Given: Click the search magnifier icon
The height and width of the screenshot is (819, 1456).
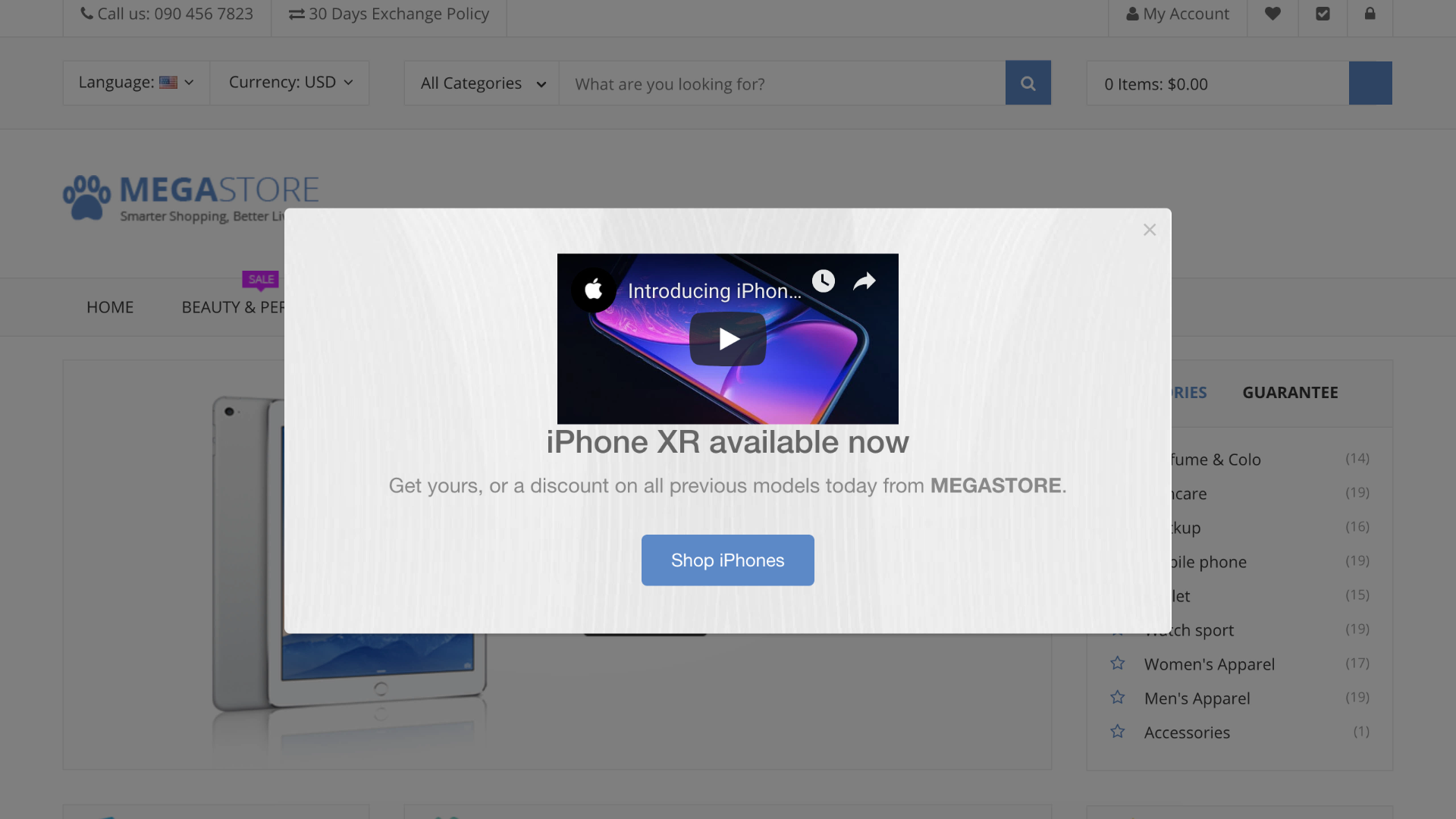Looking at the screenshot, I should click(1028, 82).
